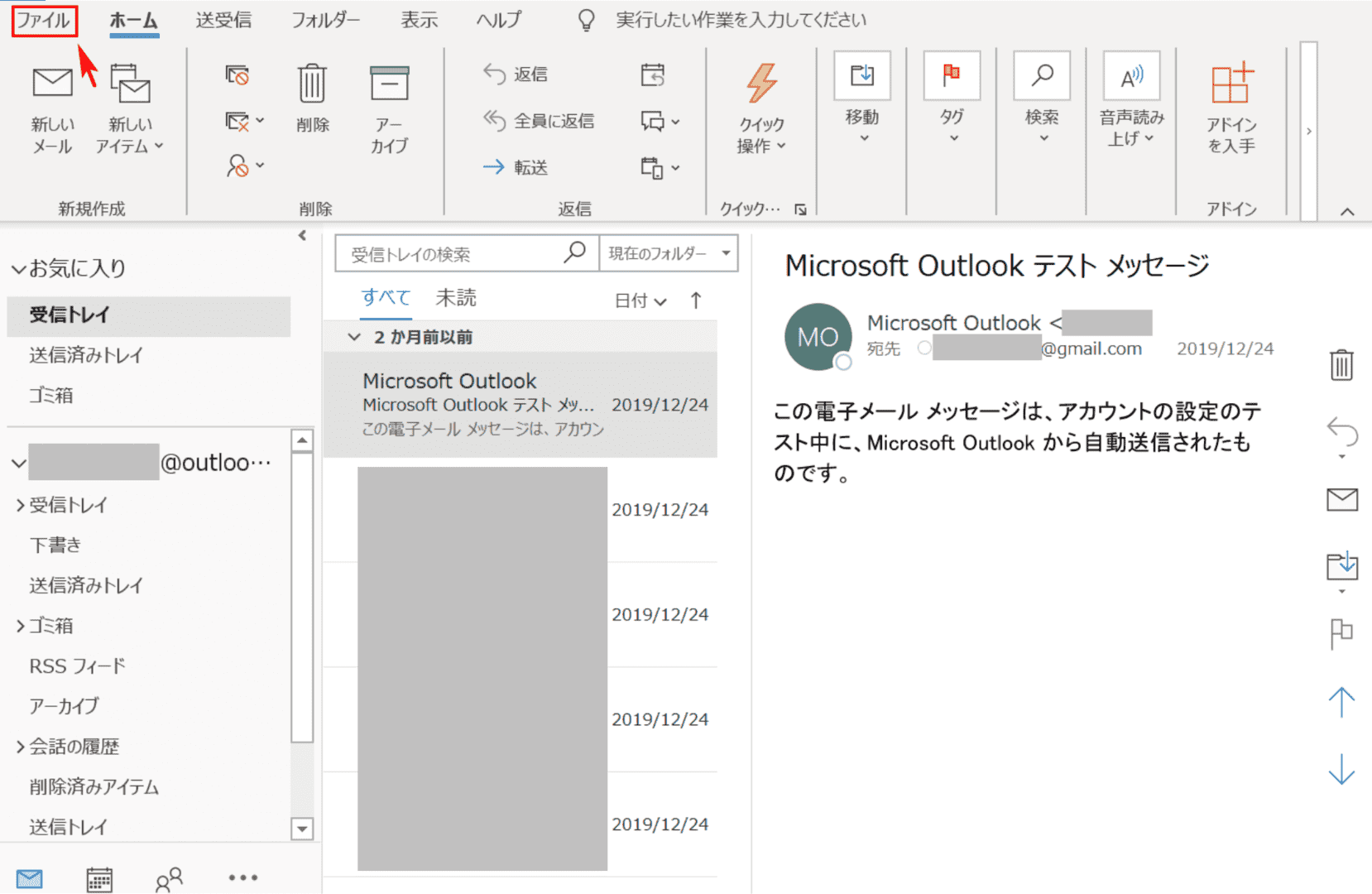
Task: Collapse the お気に入り favorites section
Action: point(19,269)
